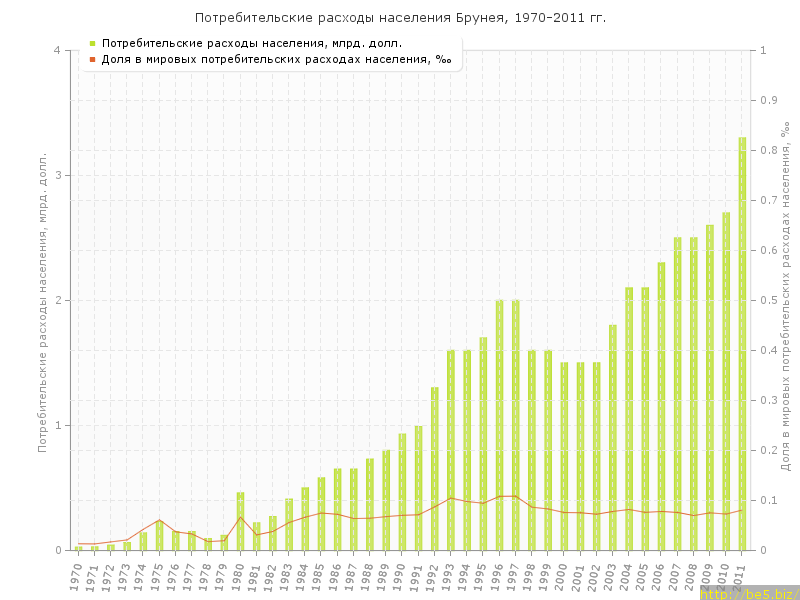The height and width of the screenshot is (600, 800).
Task: Click the left vertical axis title
Action: coord(43,300)
